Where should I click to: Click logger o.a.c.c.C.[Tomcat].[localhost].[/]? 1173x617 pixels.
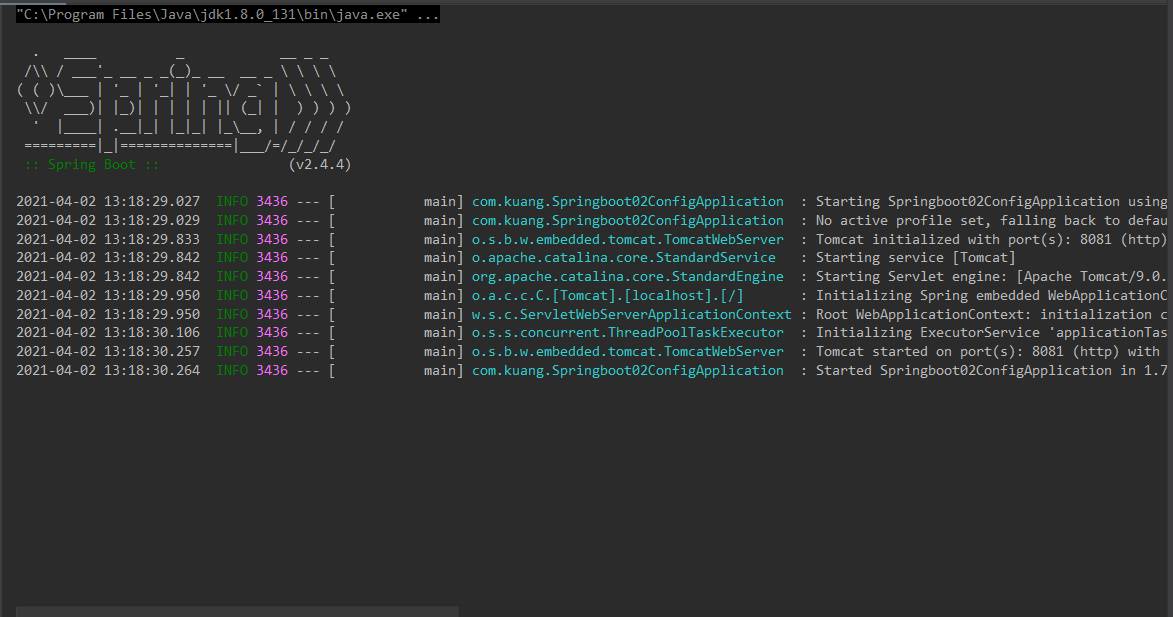click(607, 295)
